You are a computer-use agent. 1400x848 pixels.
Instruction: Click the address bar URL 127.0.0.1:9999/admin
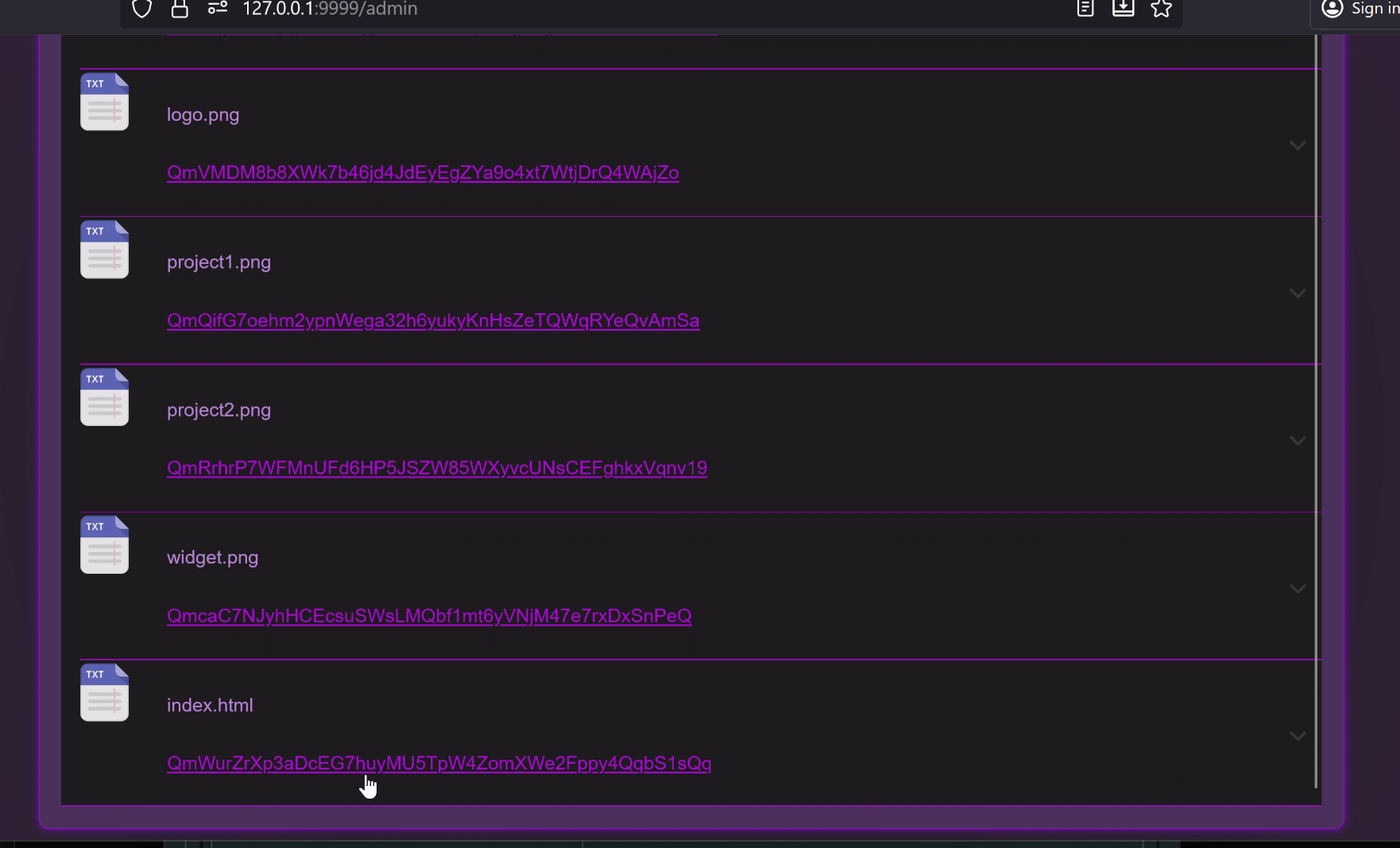tap(330, 9)
